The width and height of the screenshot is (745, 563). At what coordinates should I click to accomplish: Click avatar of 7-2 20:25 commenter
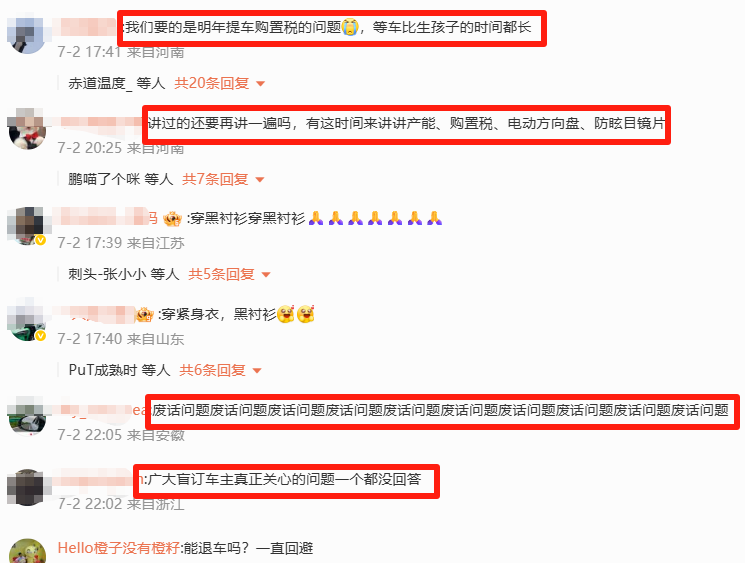27,129
